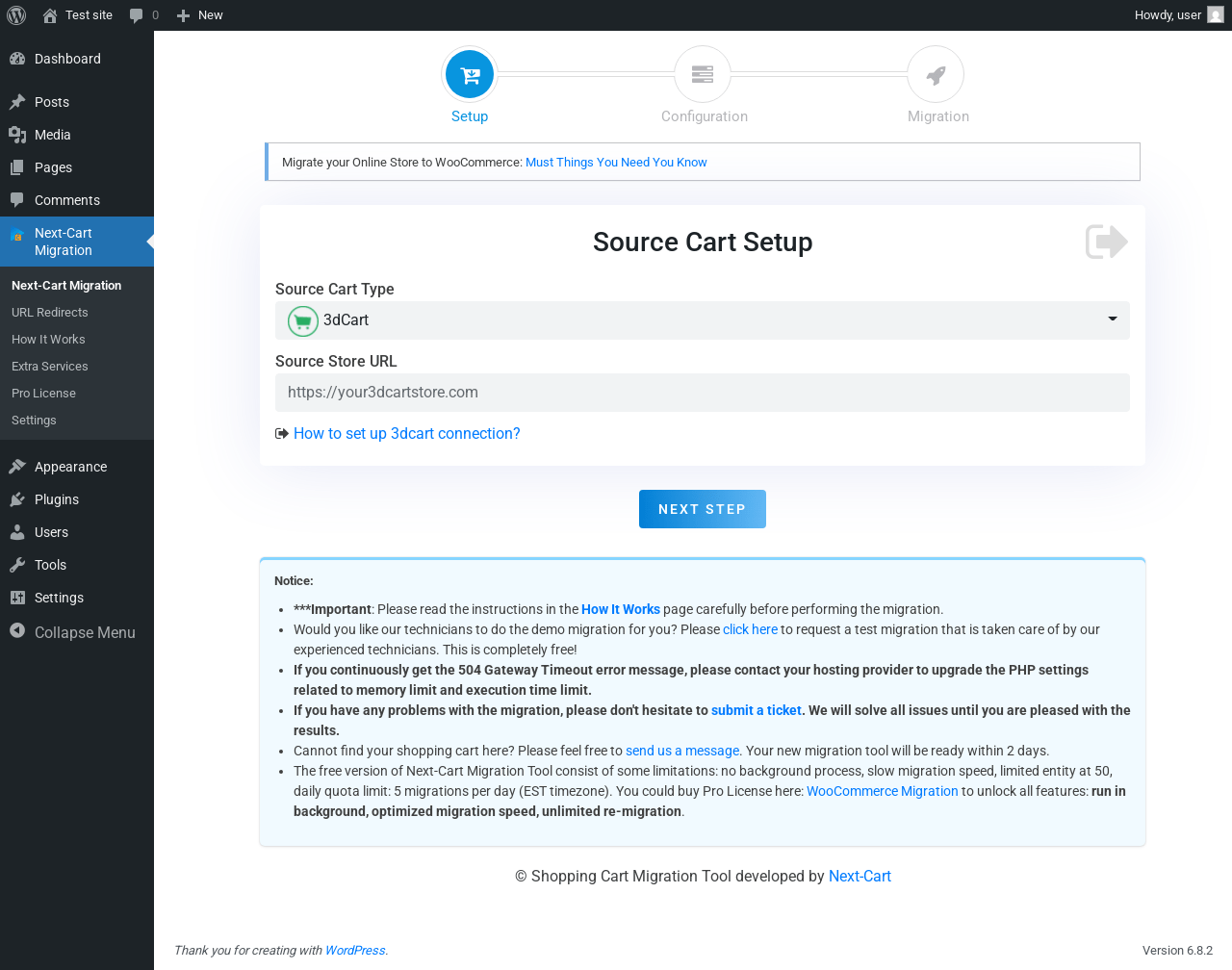Click New in the admin bar
Image resolution: width=1232 pixels, height=970 pixels.
pyautogui.click(x=199, y=15)
